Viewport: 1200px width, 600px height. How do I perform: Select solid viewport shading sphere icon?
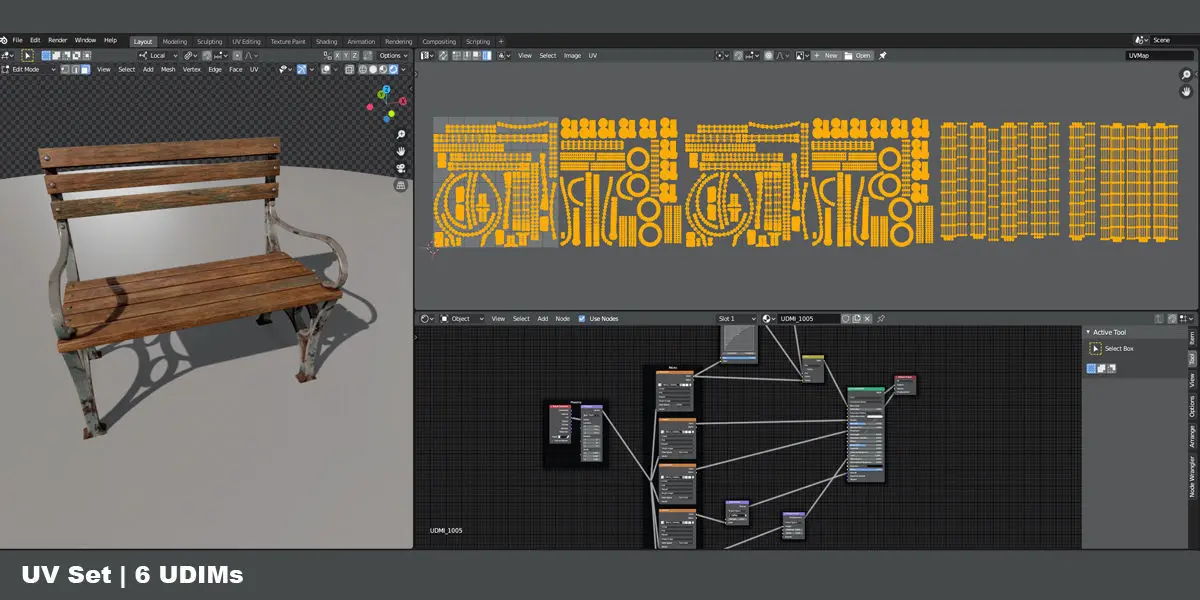click(373, 69)
